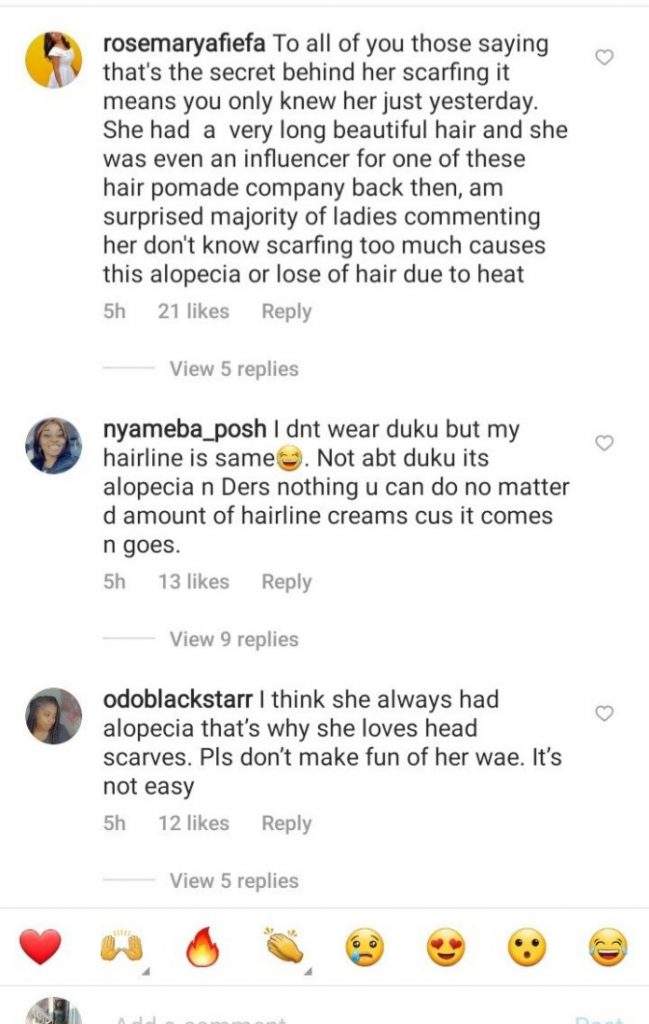Image resolution: width=649 pixels, height=1024 pixels.
Task: Reply to rosemaryafiefa's comment
Action: (x=286, y=312)
